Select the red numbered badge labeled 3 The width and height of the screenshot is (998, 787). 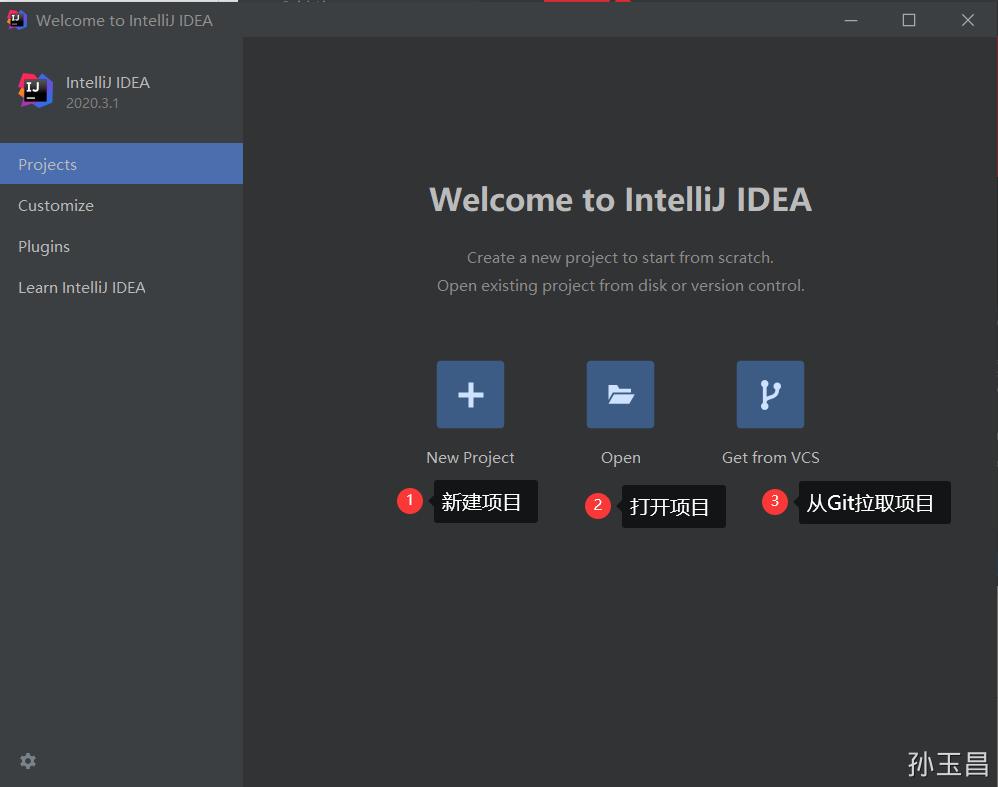point(775,501)
